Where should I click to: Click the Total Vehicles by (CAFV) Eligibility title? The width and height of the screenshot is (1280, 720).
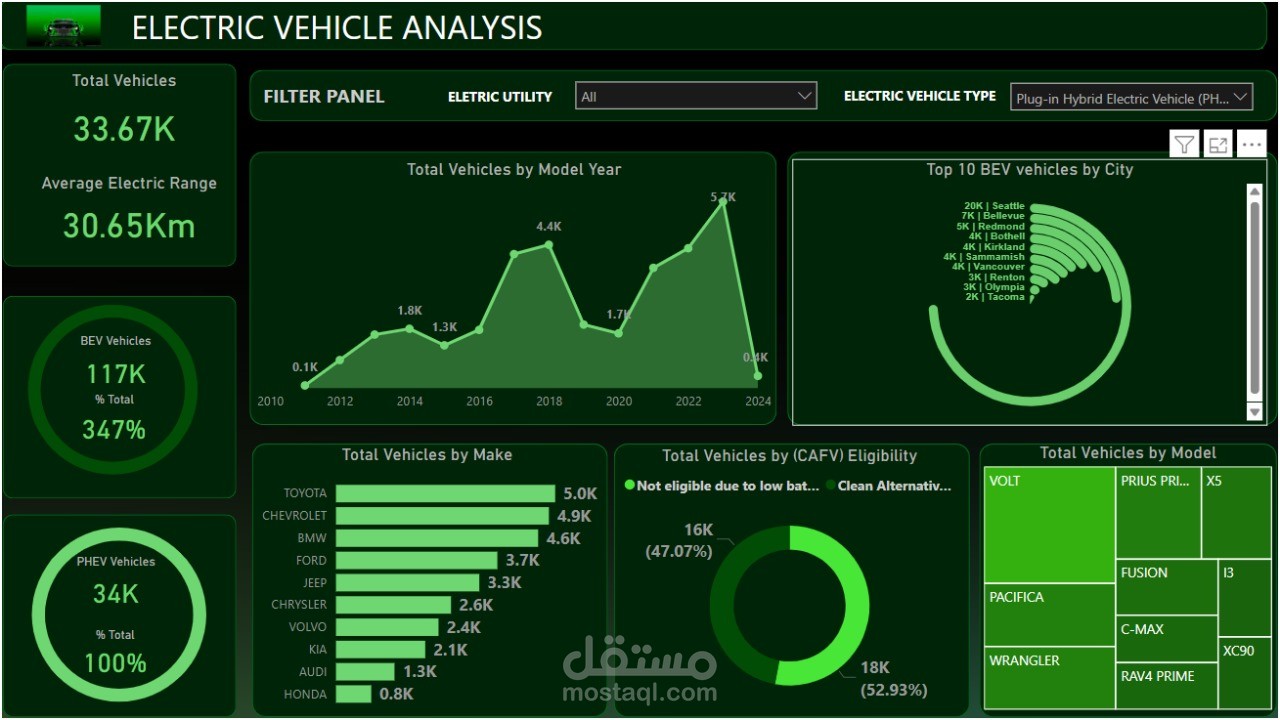click(x=790, y=456)
